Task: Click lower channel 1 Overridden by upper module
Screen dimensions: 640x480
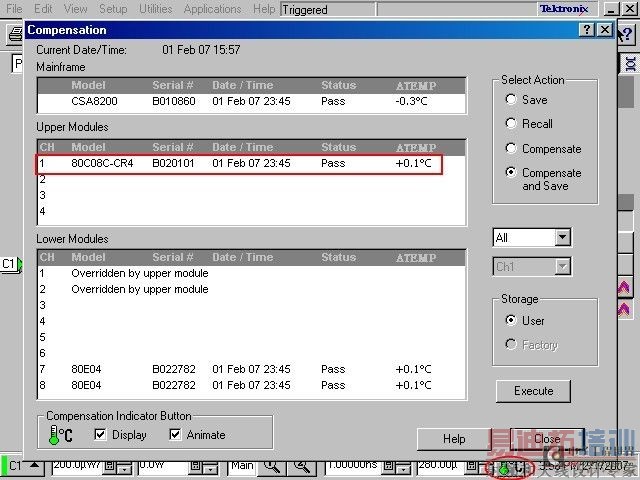Action: 140,273
